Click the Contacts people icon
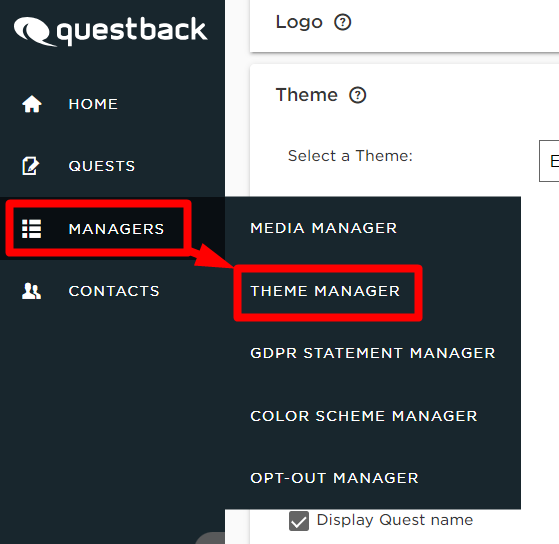Image resolution: width=559 pixels, height=544 pixels. pos(31,291)
